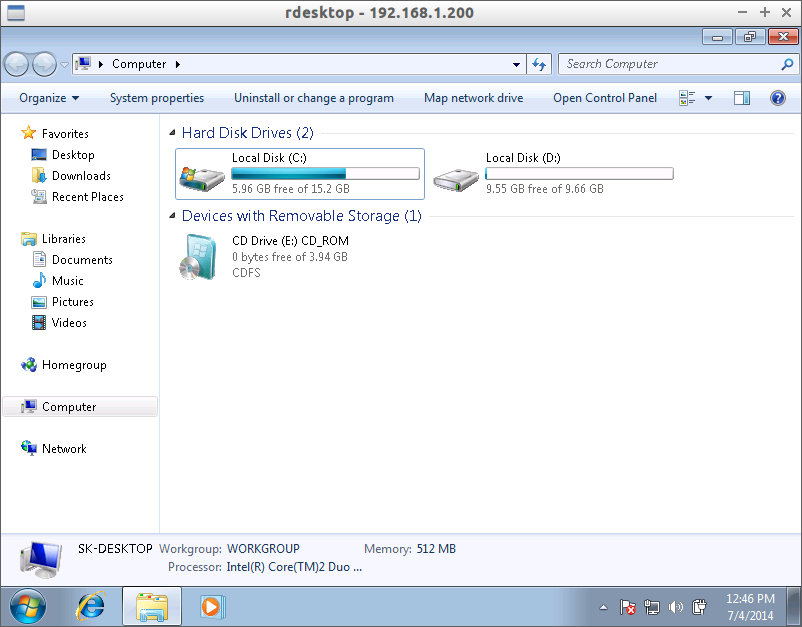The height and width of the screenshot is (627, 802).
Task: Toggle the preview pane icon
Action: (742, 98)
